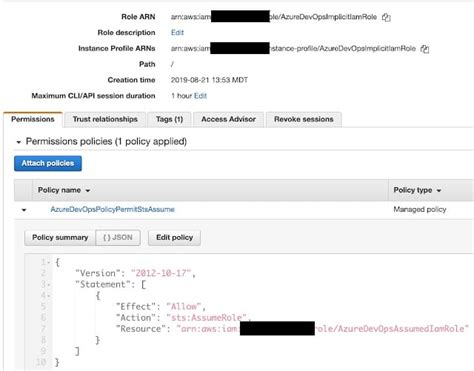Click the "Allow" effect value in JSON
Viewport: 474px width, 371px height.
[184, 306]
